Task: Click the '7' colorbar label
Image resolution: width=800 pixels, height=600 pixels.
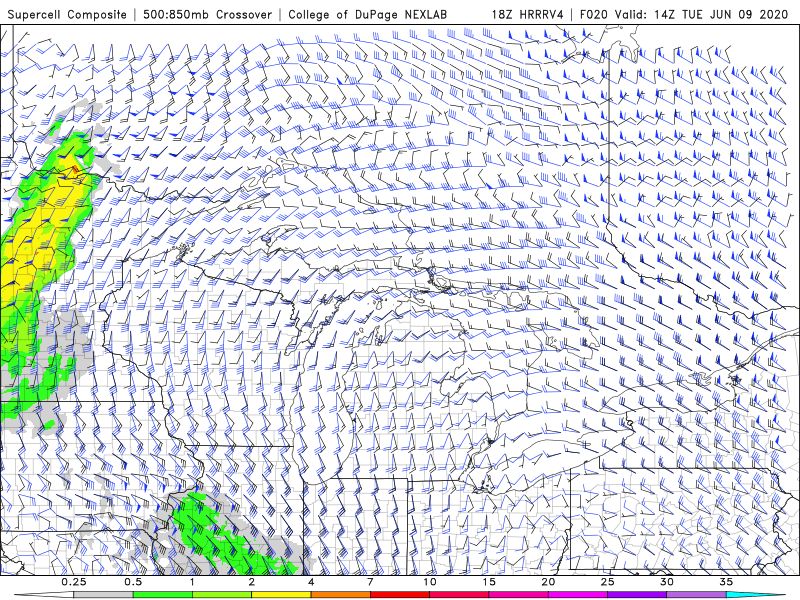Action: pos(370,582)
